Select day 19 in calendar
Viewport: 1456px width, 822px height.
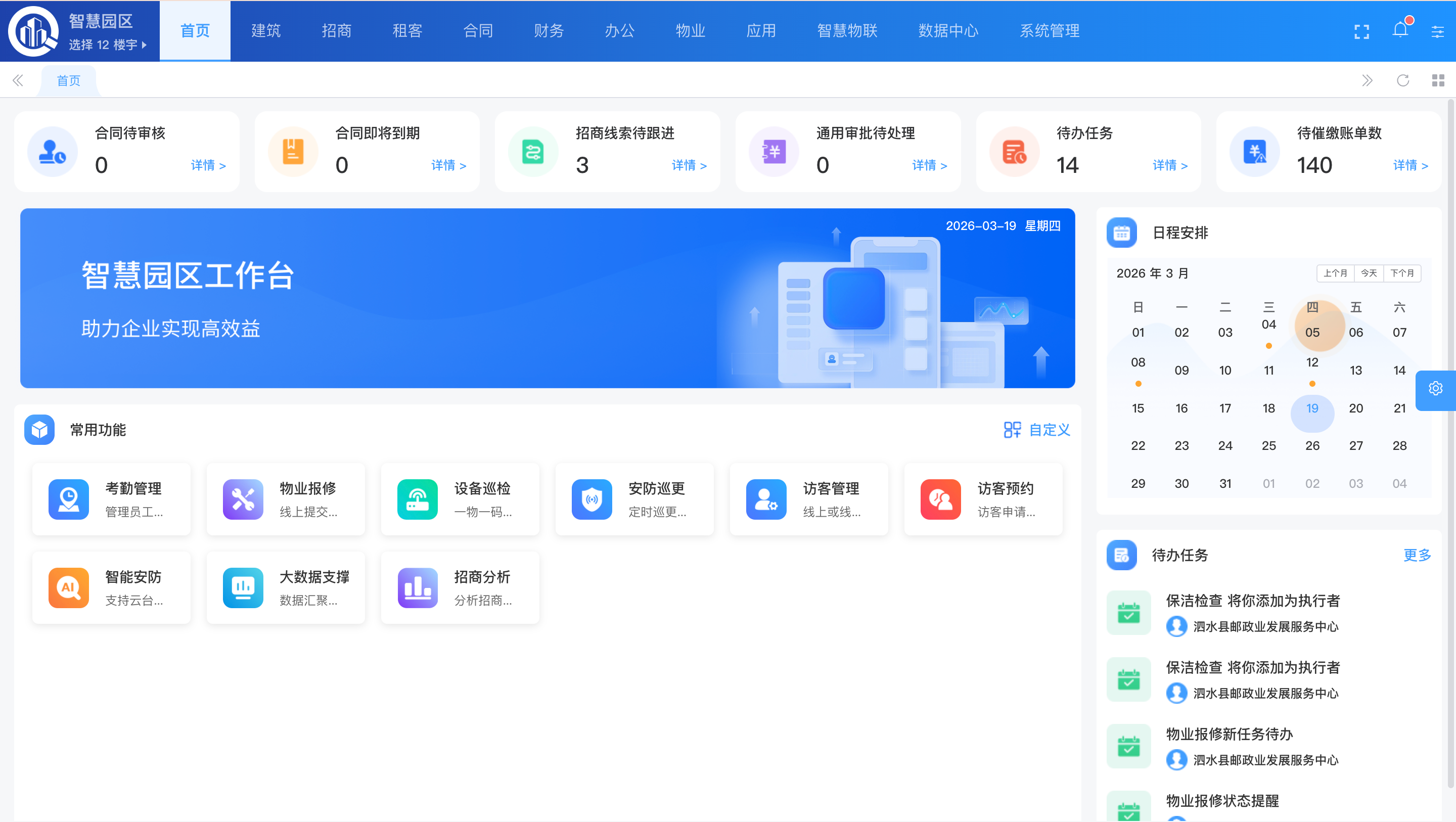pyautogui.click(x=1312, y=408)
